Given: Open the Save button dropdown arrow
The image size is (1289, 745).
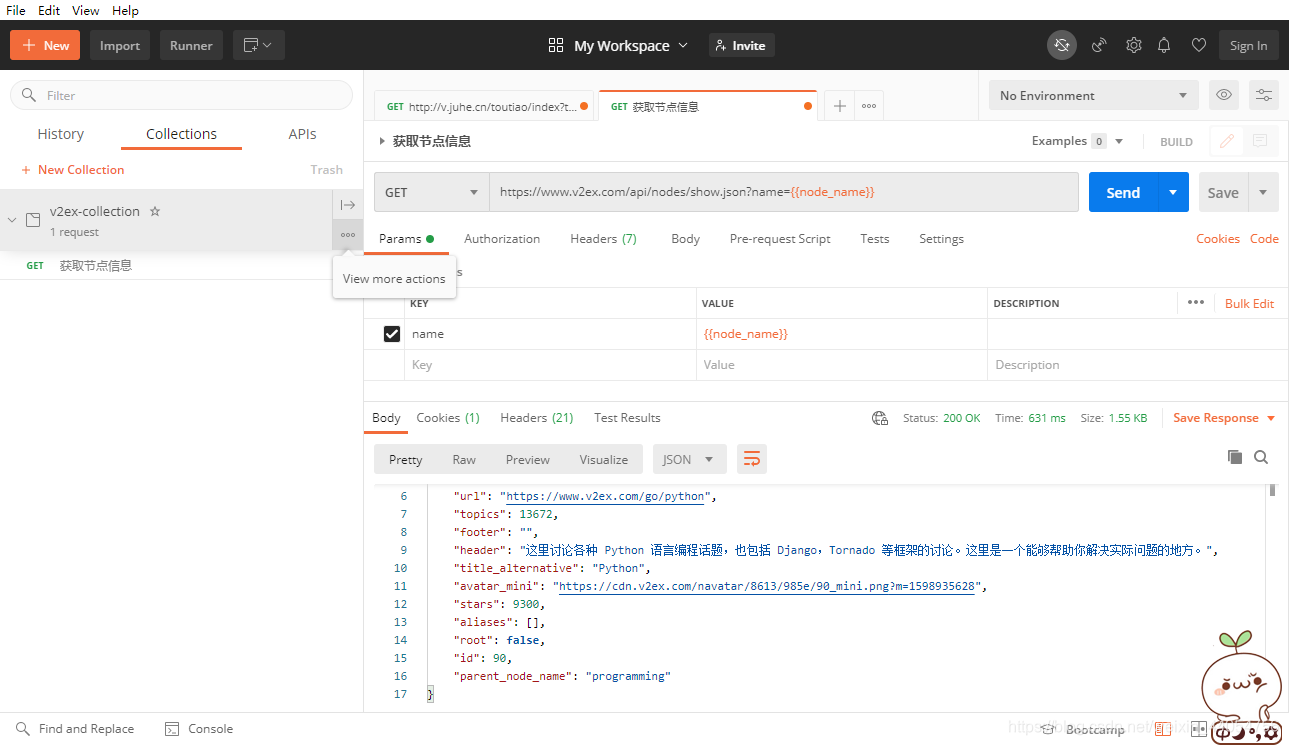Looking at the screenshot, I should tap(1263, 192).
